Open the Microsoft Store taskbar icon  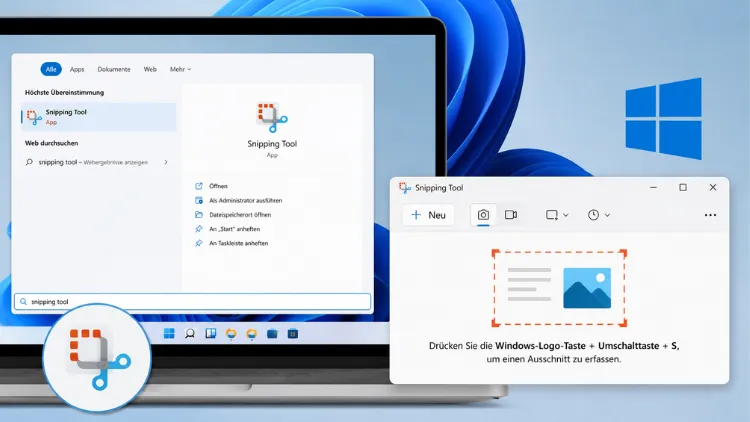coord(293,333)
